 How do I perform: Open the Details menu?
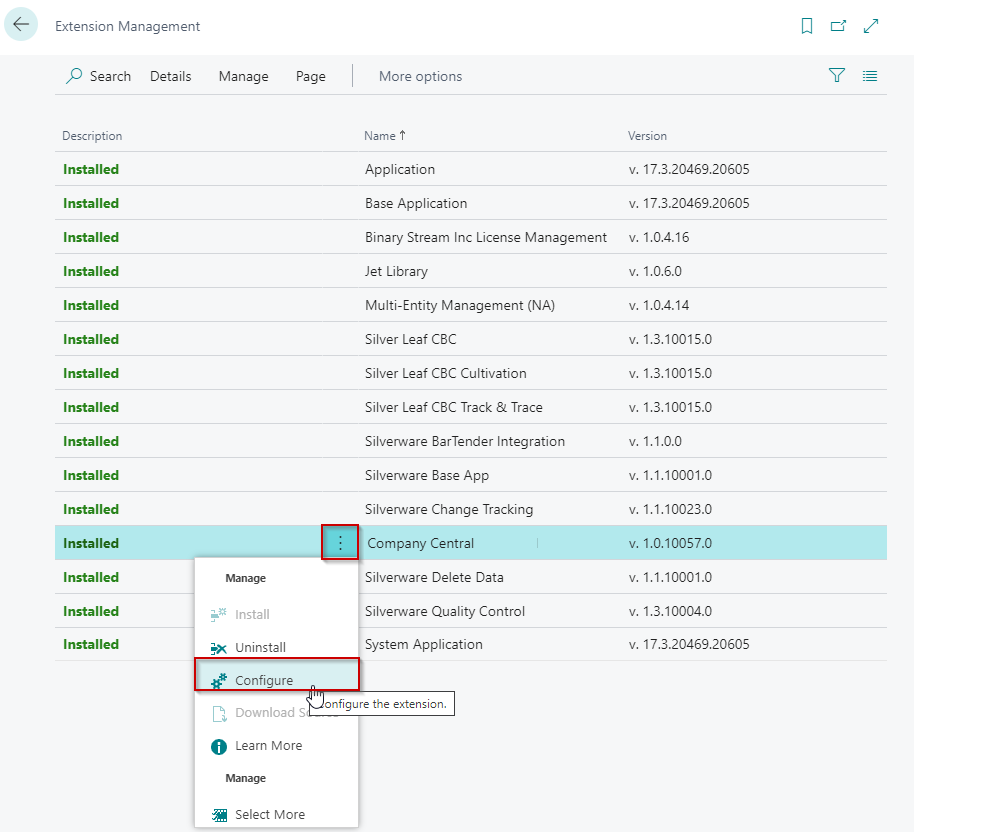pyautogui.click(x=170, y=76)
